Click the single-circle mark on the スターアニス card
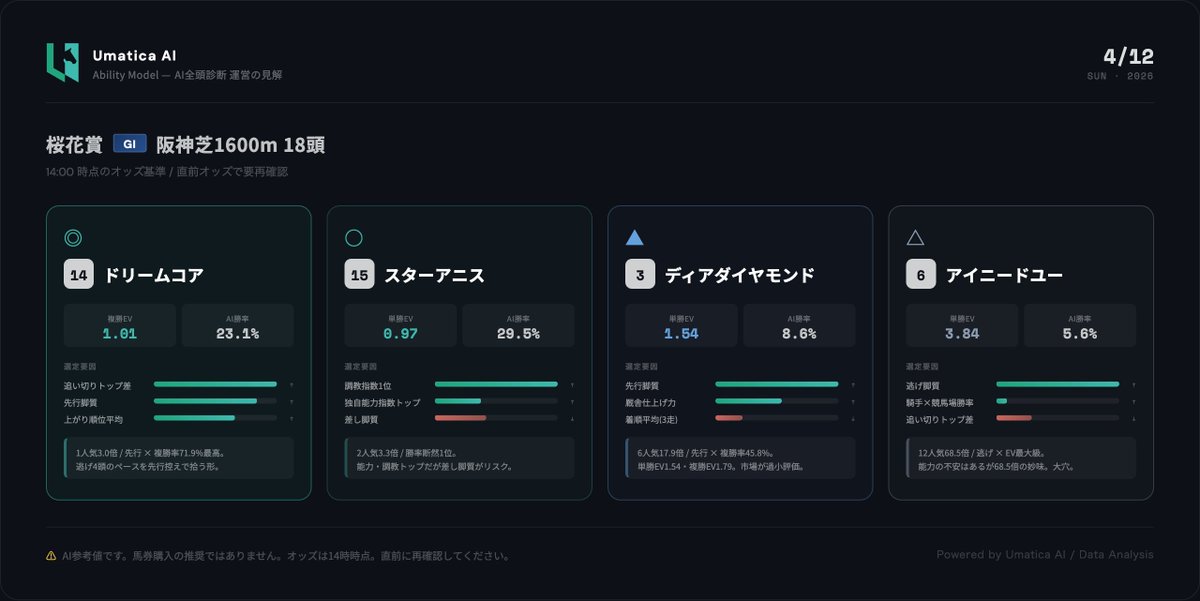The height and width of the screenshot is (601, 1200). pyautogui.click(x=354, y=238)
